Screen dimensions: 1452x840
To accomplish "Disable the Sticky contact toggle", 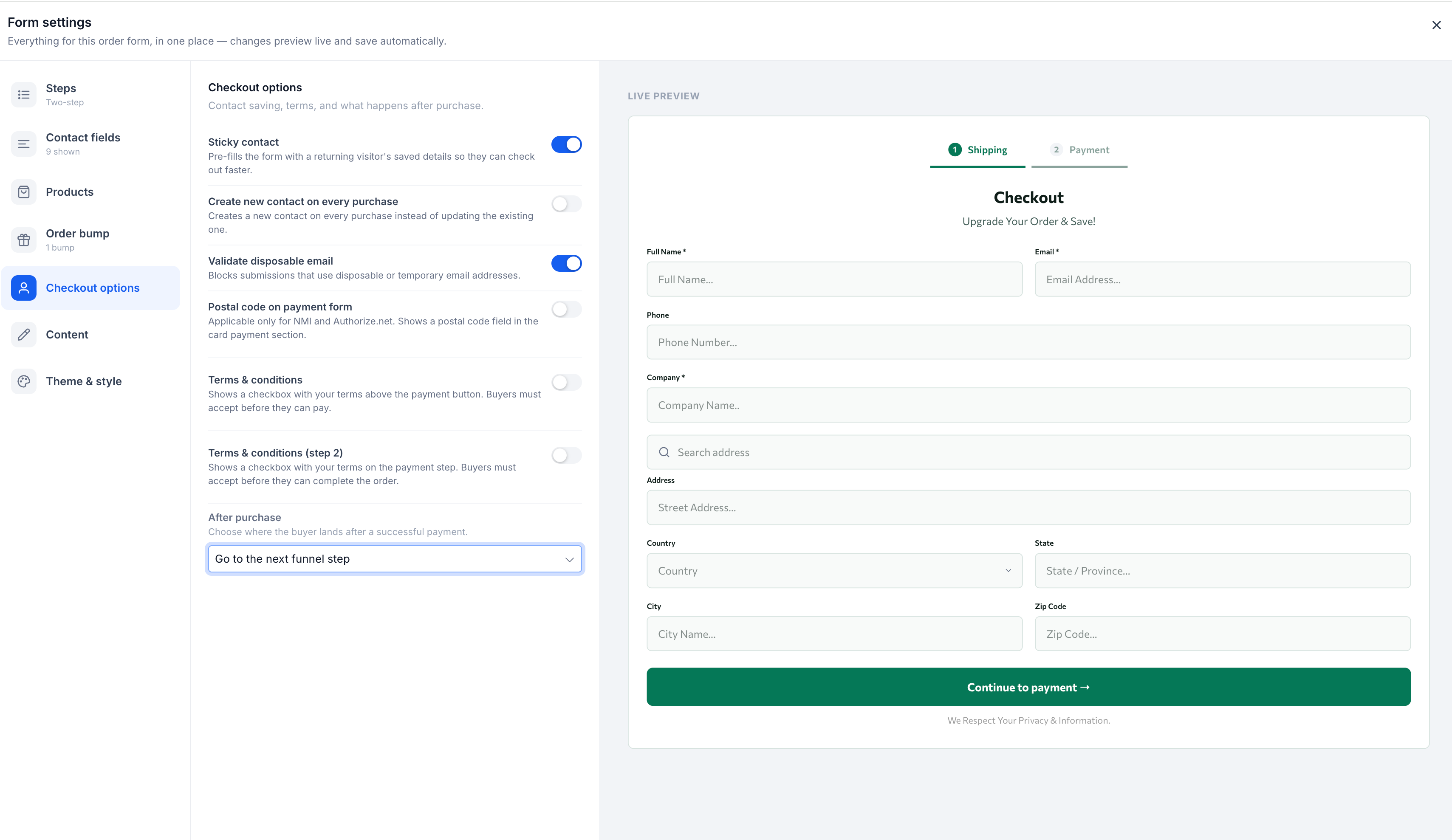I will 566,145.
